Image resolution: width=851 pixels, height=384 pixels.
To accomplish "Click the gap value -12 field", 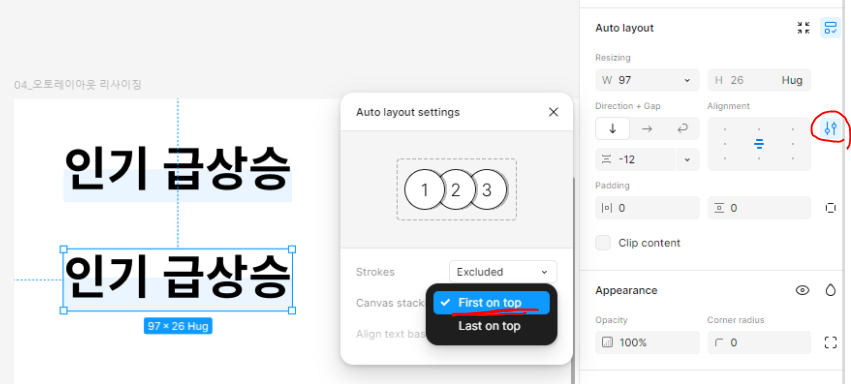I will point(636,159).
